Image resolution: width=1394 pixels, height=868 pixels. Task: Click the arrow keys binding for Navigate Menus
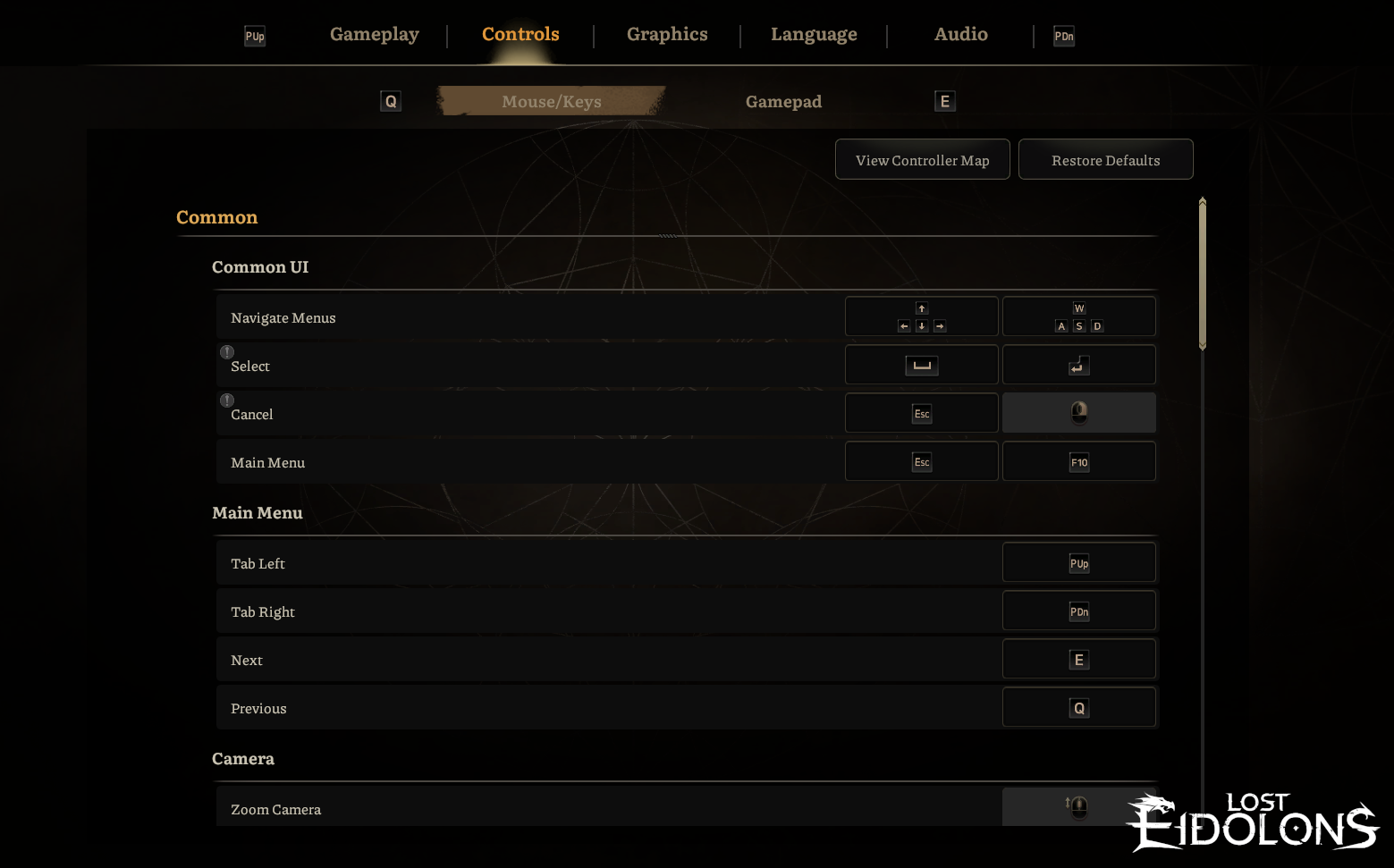point(921,316)
